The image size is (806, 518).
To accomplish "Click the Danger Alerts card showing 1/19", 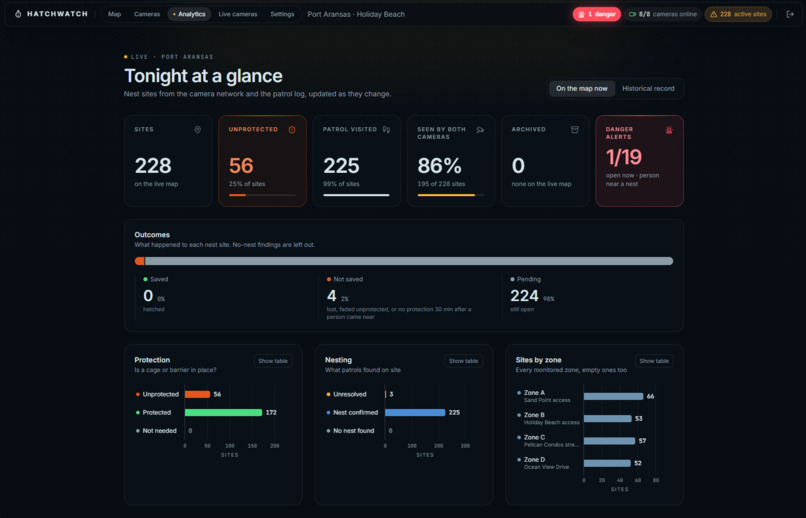I will click(639, 161).
